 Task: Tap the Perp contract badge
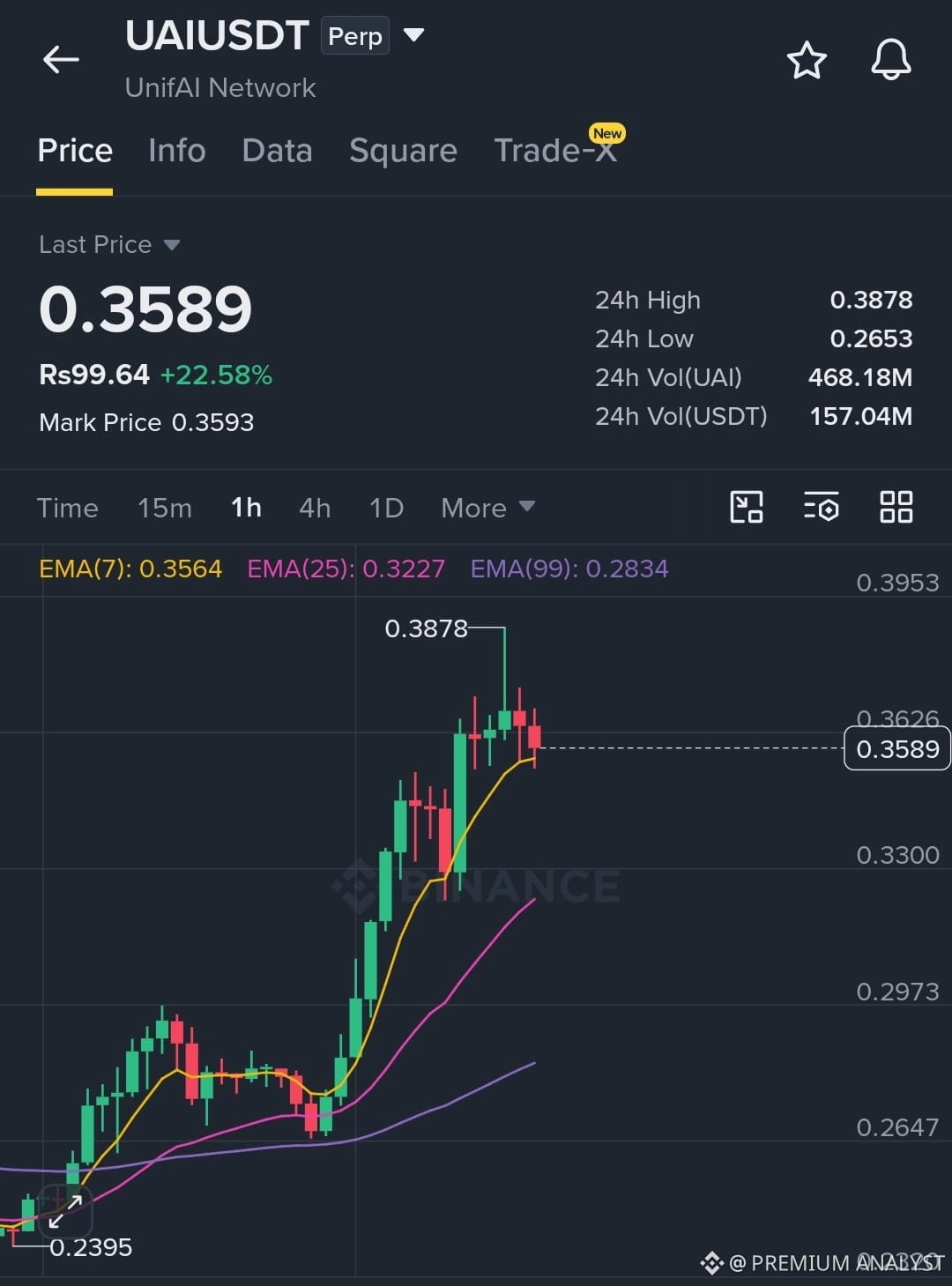[355, 36]
